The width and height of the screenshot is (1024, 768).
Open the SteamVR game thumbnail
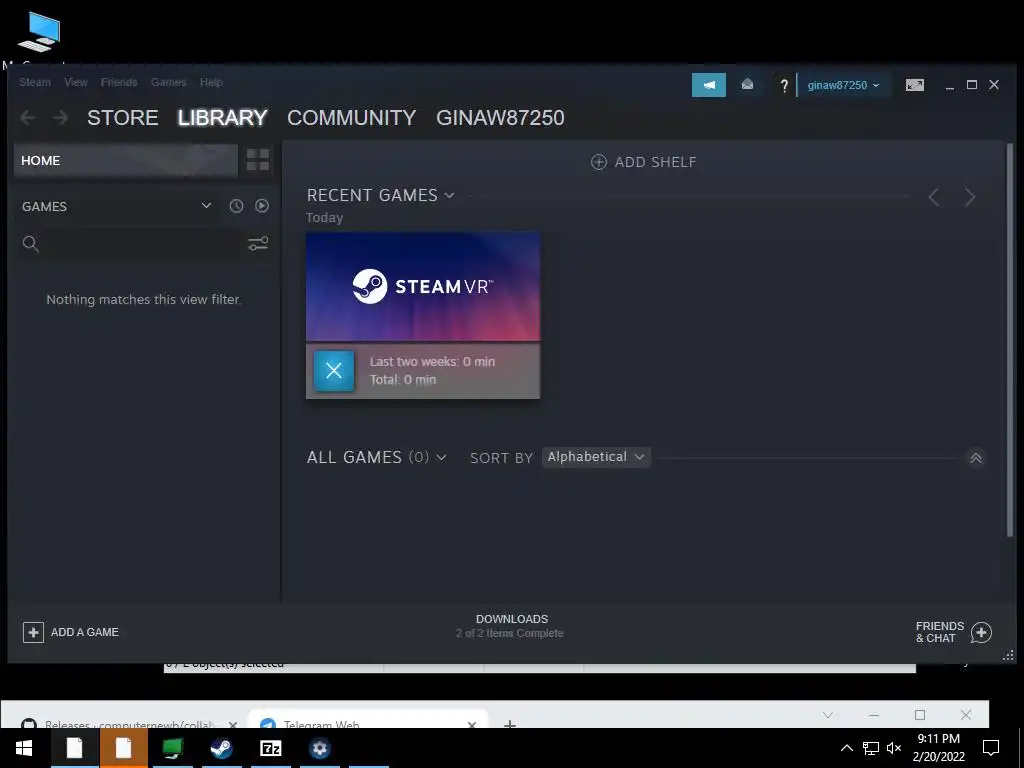click(423, 287)
